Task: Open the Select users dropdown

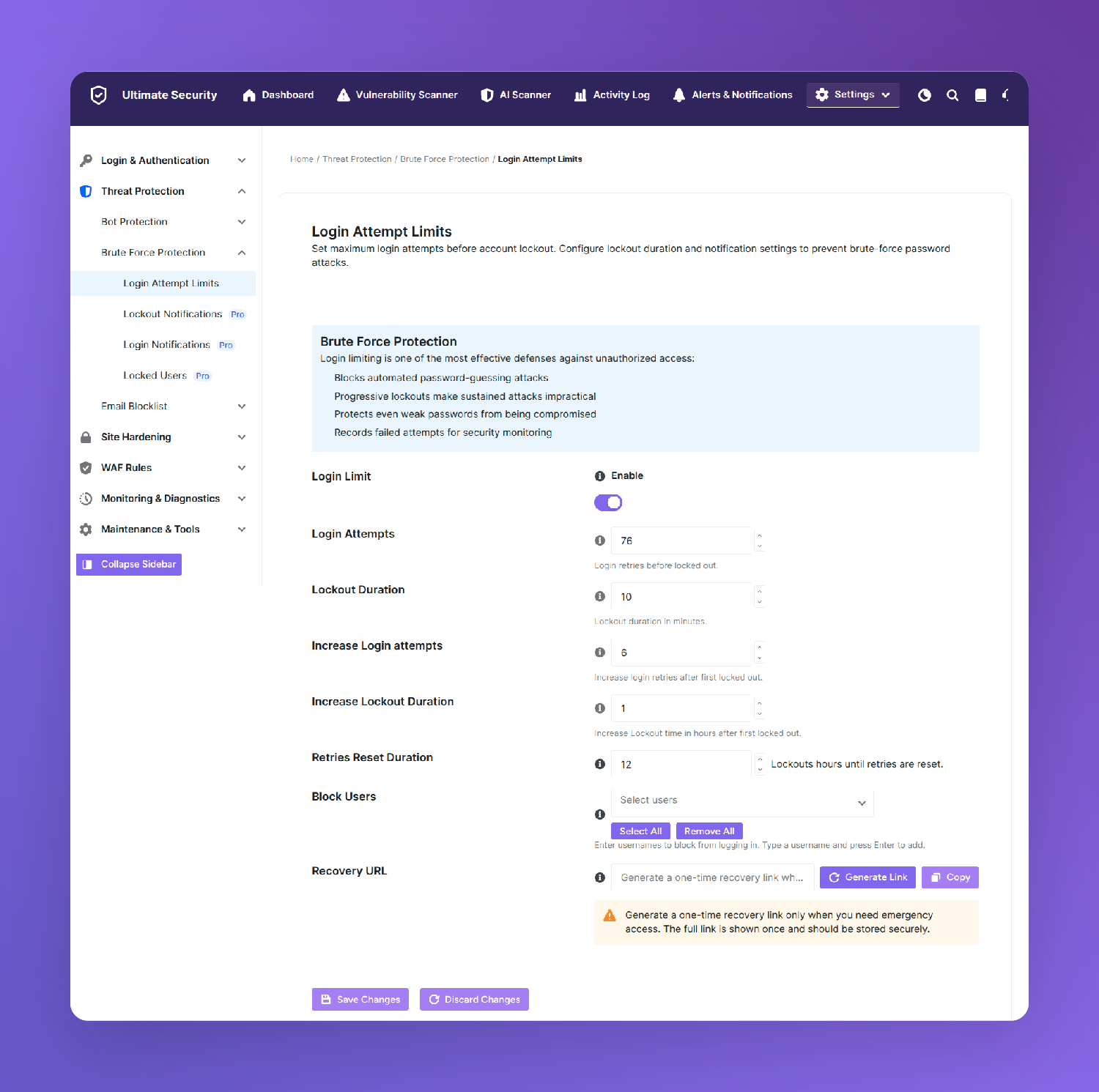Action: pos(742,803)
